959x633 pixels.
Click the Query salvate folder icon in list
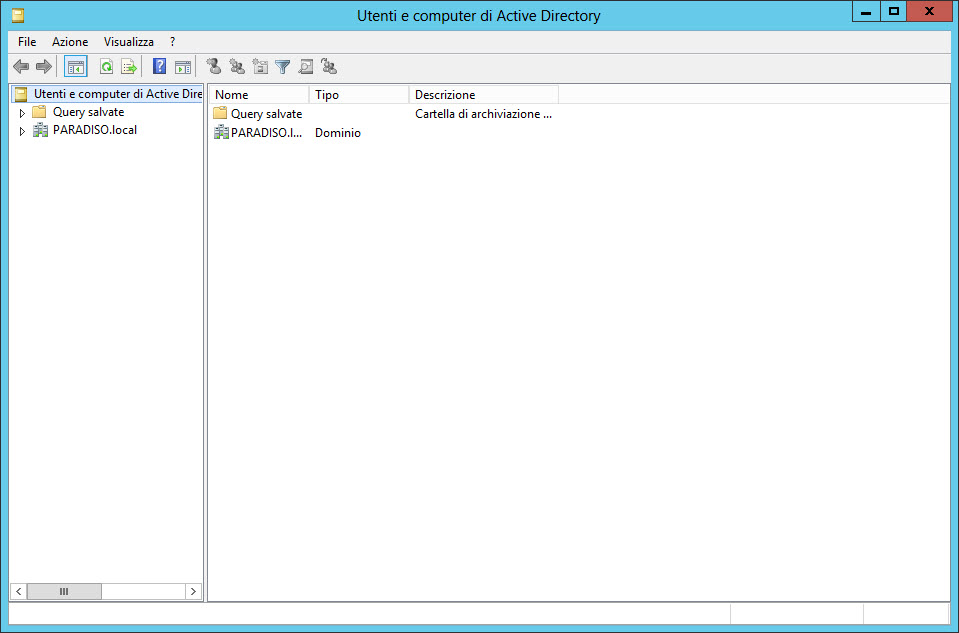click(220, 113)
